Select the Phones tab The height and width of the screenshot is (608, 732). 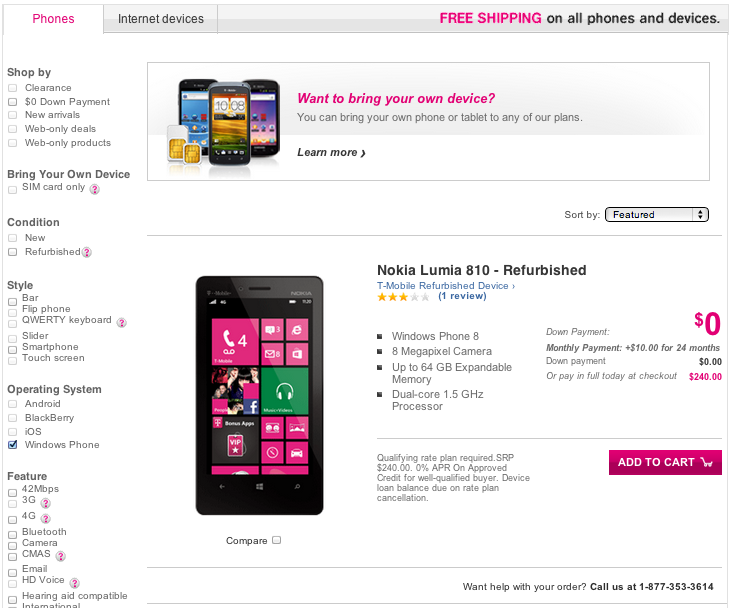pyautogui.click(x=53, y=19)
